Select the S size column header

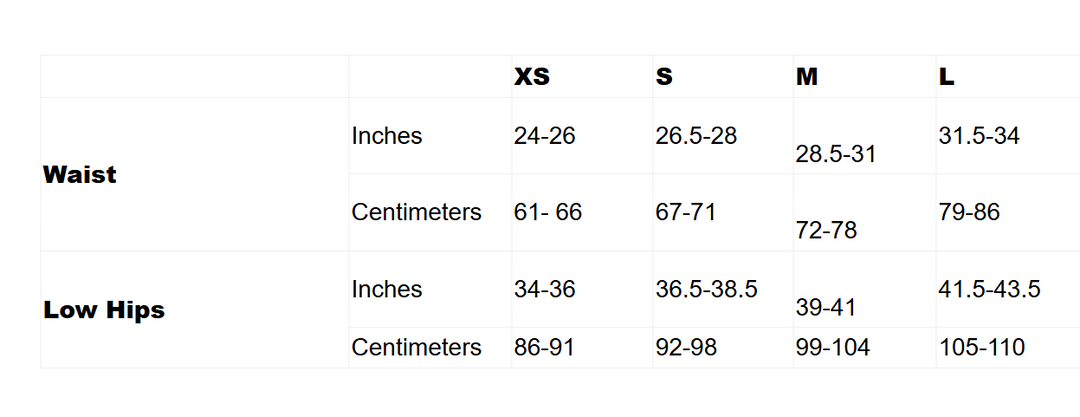pyautogui.click(x=664, y=77)
